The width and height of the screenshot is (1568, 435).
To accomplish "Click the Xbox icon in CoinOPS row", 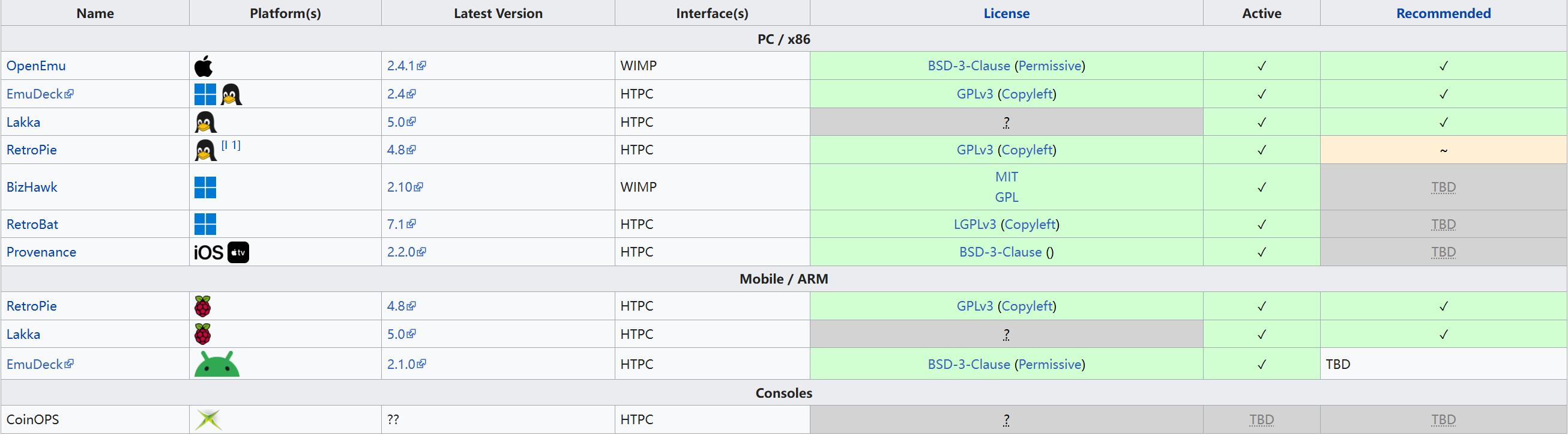I will pos(208,420).
